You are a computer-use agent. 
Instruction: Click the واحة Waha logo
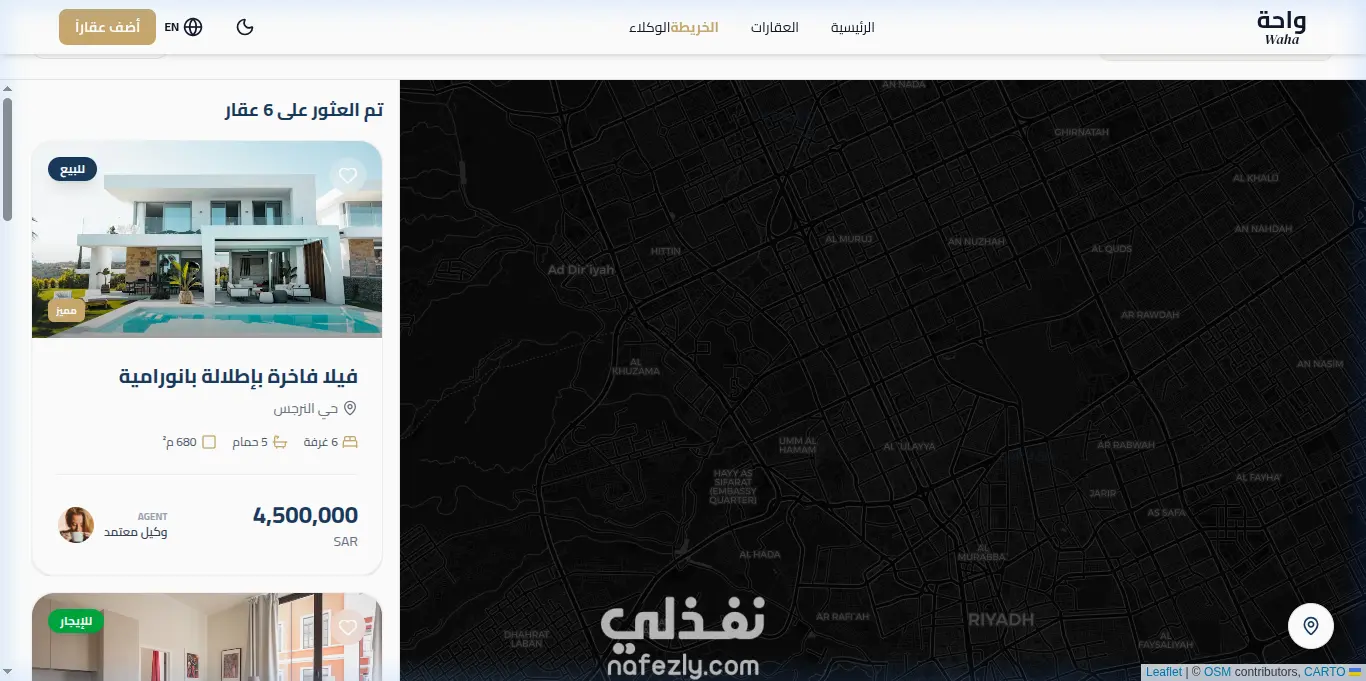click(x=1282, y=27)
